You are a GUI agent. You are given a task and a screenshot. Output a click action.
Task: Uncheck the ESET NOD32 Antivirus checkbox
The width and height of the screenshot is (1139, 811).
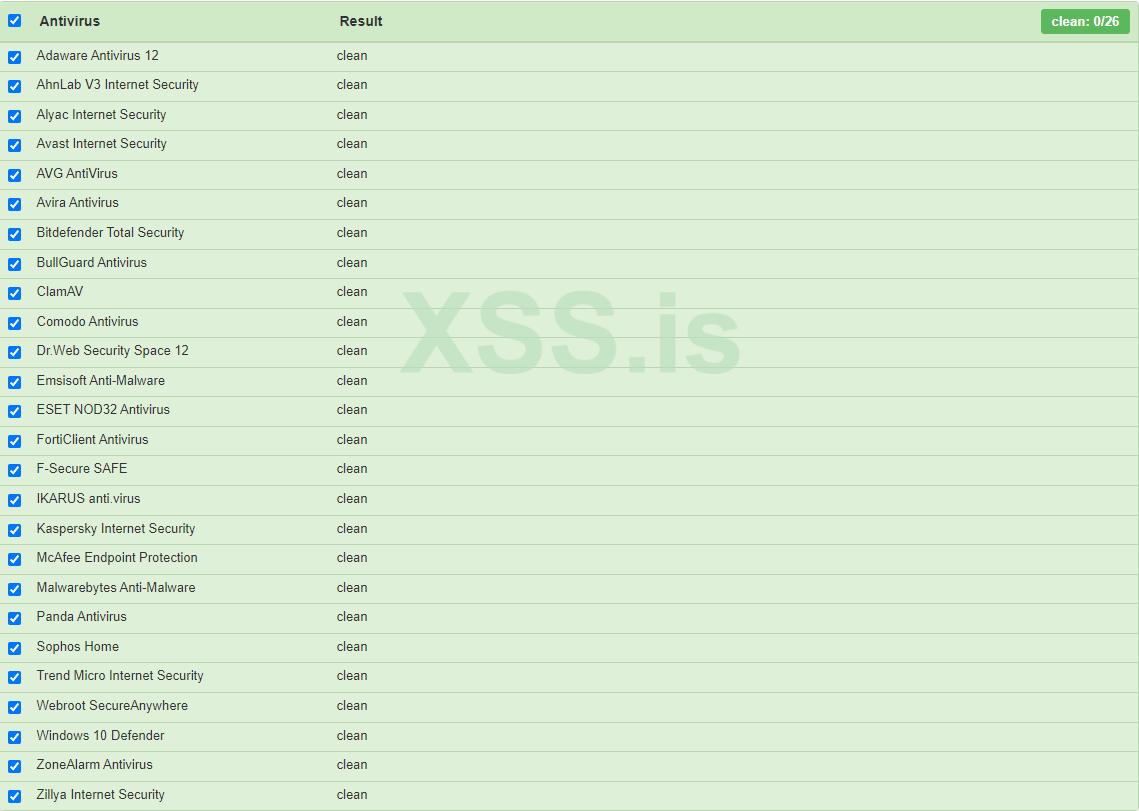tap(14, 411)
